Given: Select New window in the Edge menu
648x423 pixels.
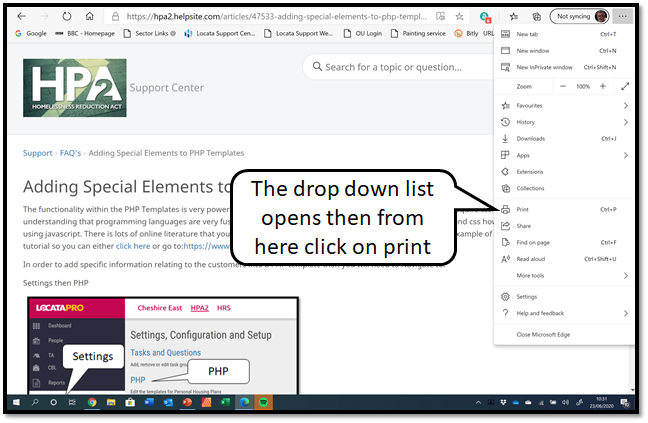Looking at the screenshot, I should 564,51.
